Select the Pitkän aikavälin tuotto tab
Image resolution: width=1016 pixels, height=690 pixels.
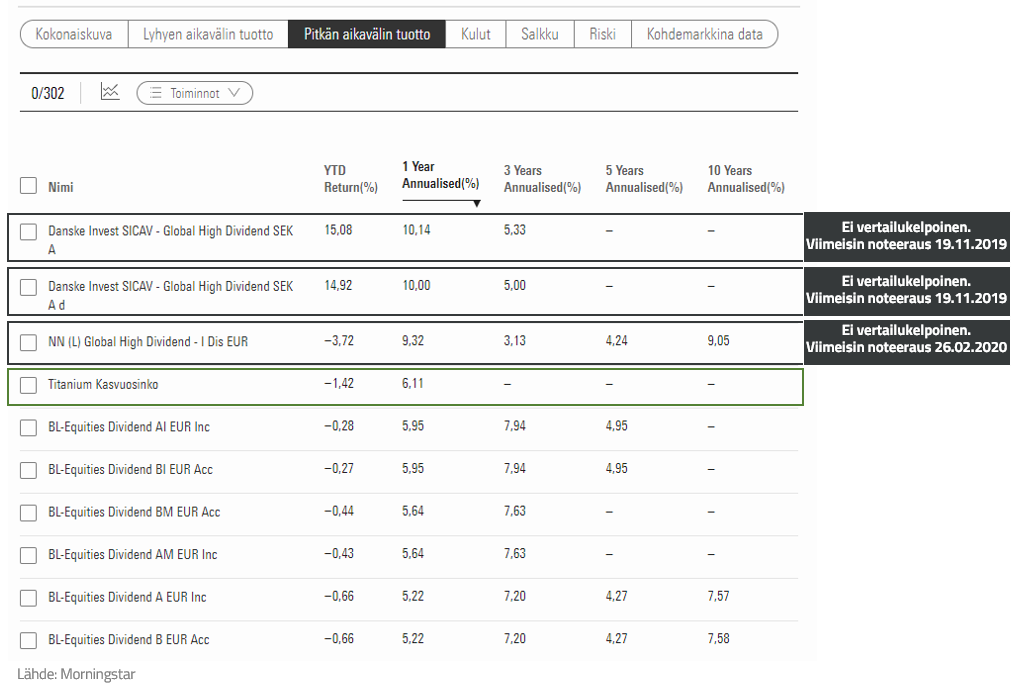(367, 34)
